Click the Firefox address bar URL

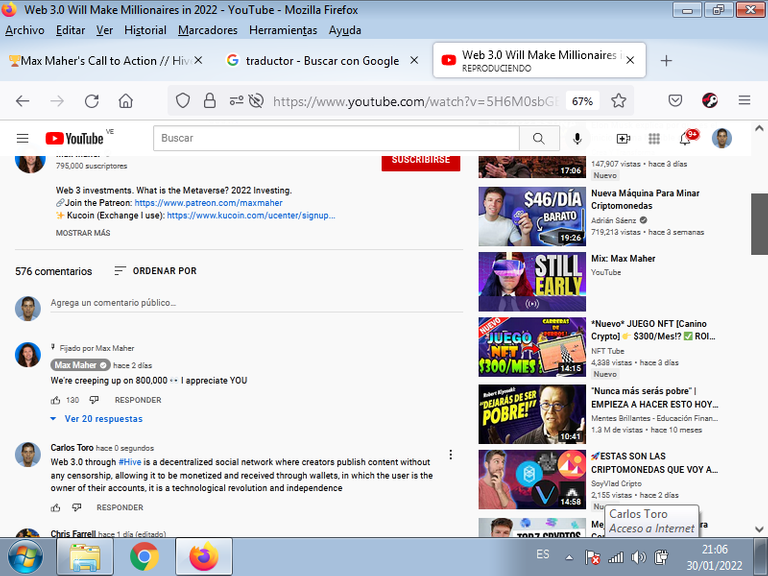415,101
